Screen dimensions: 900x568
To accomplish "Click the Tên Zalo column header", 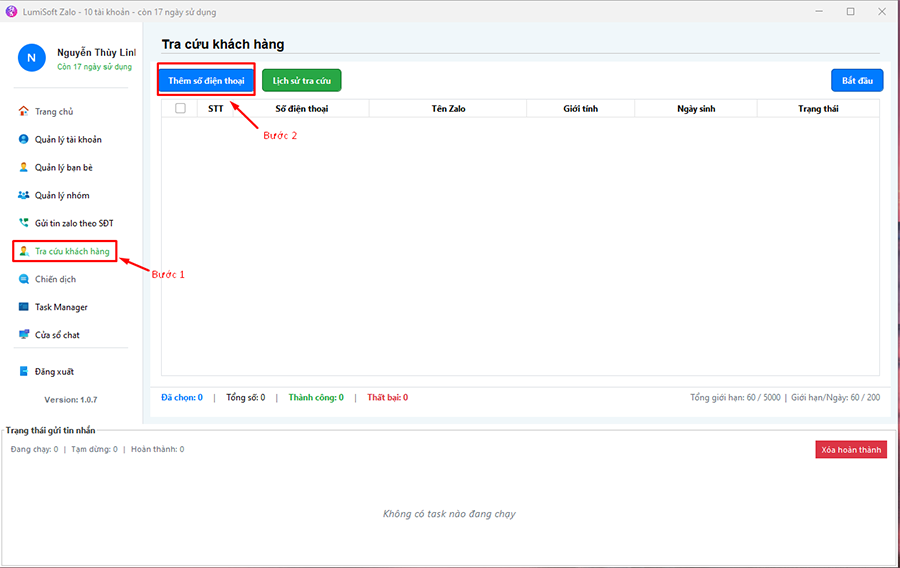I will point(449,108).
